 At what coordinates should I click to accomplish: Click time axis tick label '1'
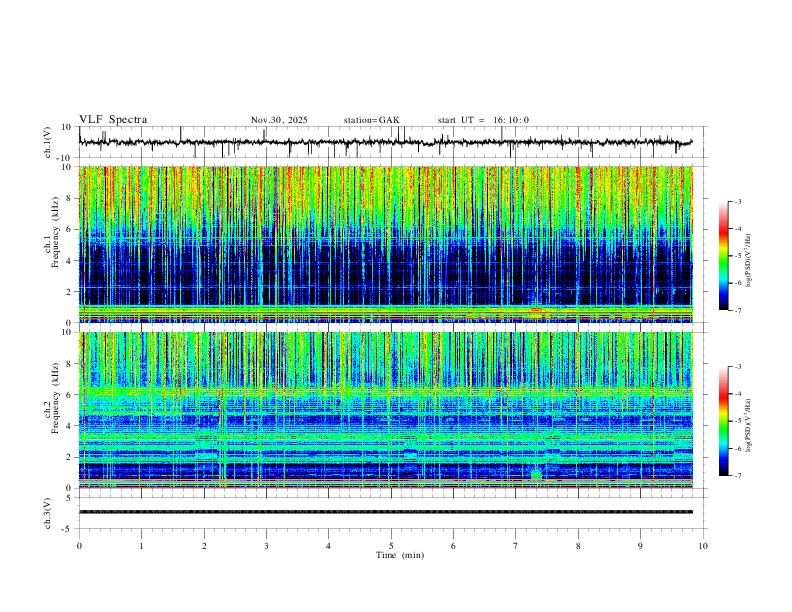tap(141, 546)
